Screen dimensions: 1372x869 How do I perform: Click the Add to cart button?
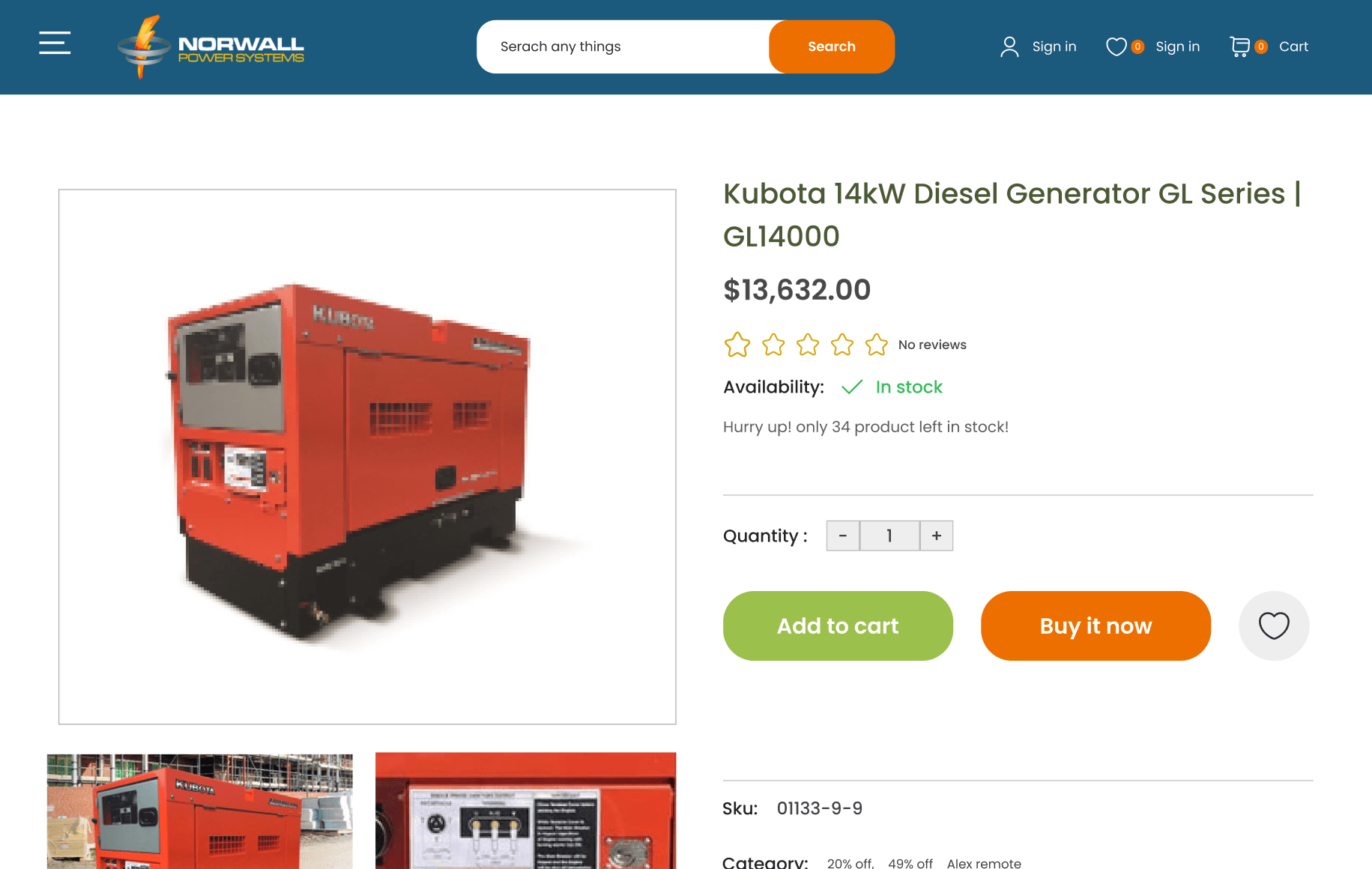838,626
